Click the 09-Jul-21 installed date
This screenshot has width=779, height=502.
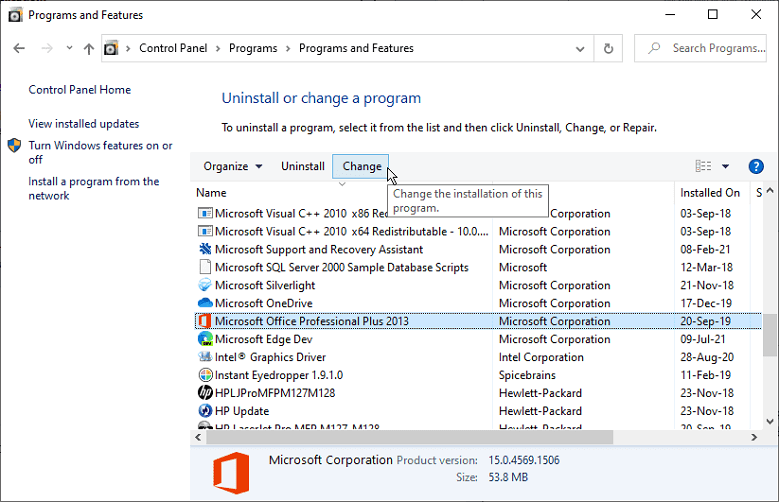[702, 339]
